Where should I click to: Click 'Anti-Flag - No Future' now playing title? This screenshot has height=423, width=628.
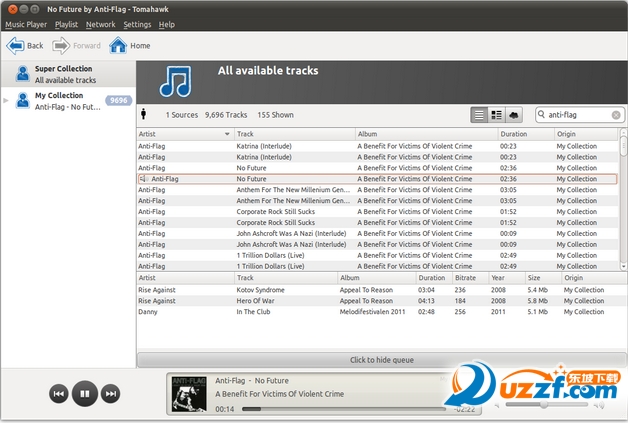252,381
